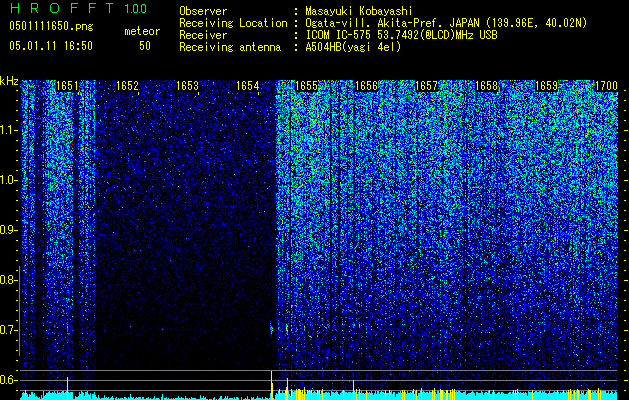Click the 1659 time marker
Screen dimensions: 629x400
(546, 86)
